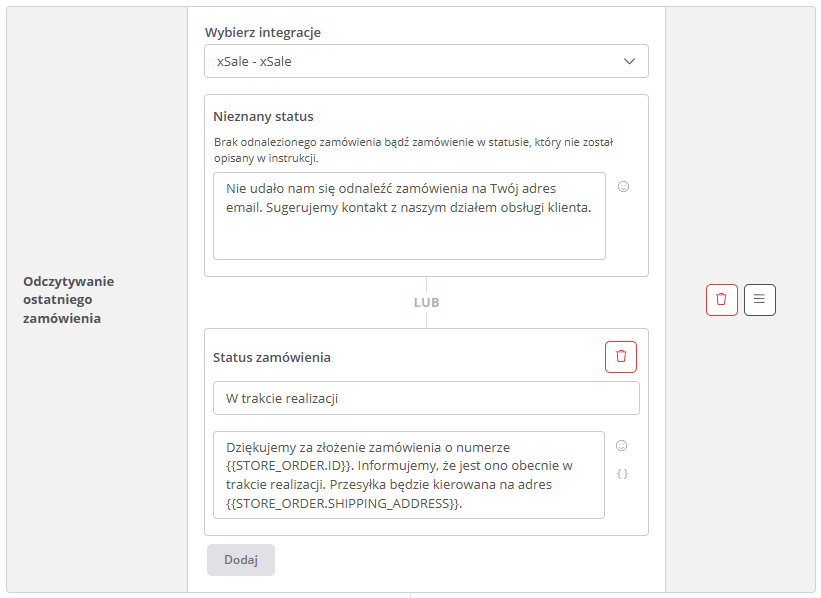Click the LUB separator label
This screenshot has width=821, height=598.
(426, 302)
